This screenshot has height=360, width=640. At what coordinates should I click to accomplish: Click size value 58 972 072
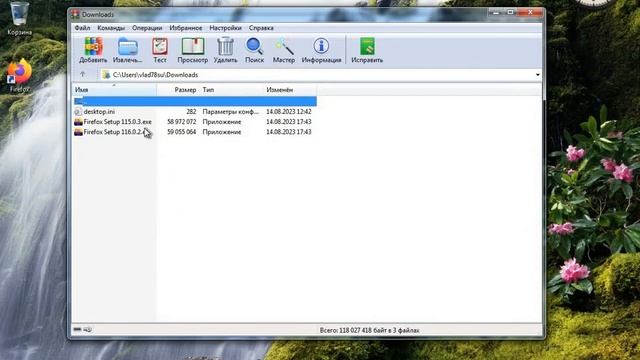point(182,122)
